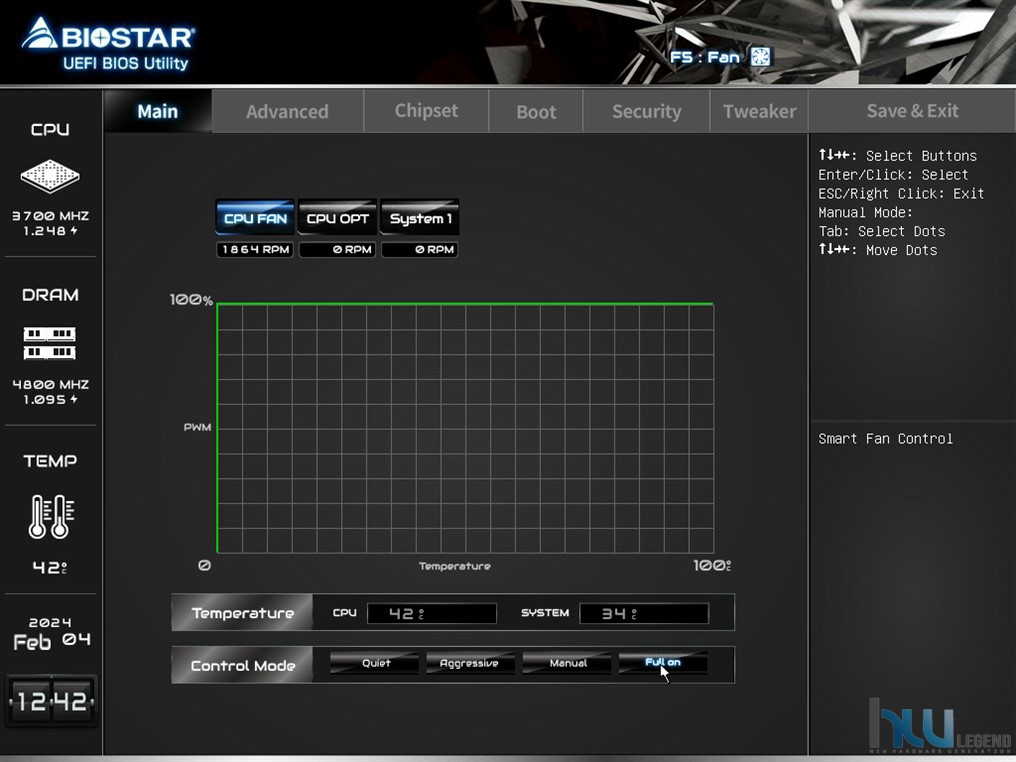This screenshot has height=762, width=1016.
Task: Open the Save & Exit tab
Action: 912,111
